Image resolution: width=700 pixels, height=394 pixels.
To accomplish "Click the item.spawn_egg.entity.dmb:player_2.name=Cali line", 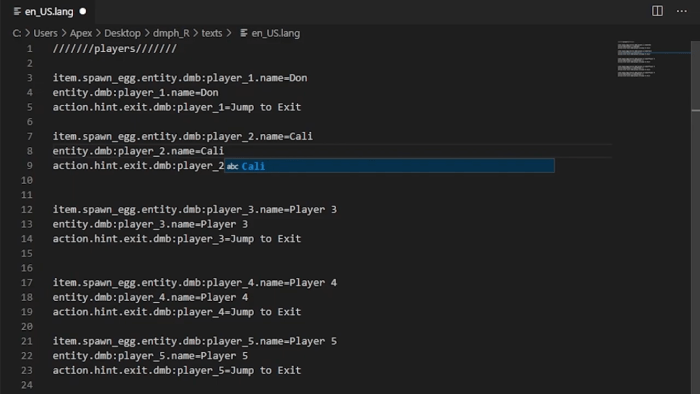I will 183,136.
